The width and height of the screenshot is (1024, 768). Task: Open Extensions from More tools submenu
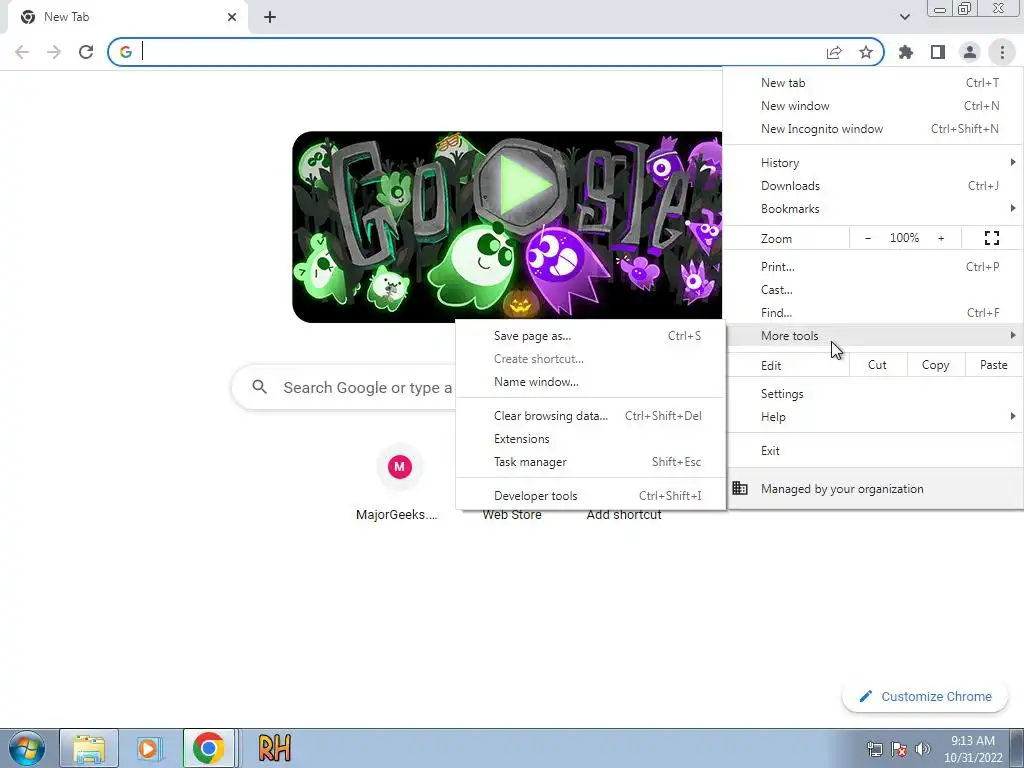coord(590,438)
